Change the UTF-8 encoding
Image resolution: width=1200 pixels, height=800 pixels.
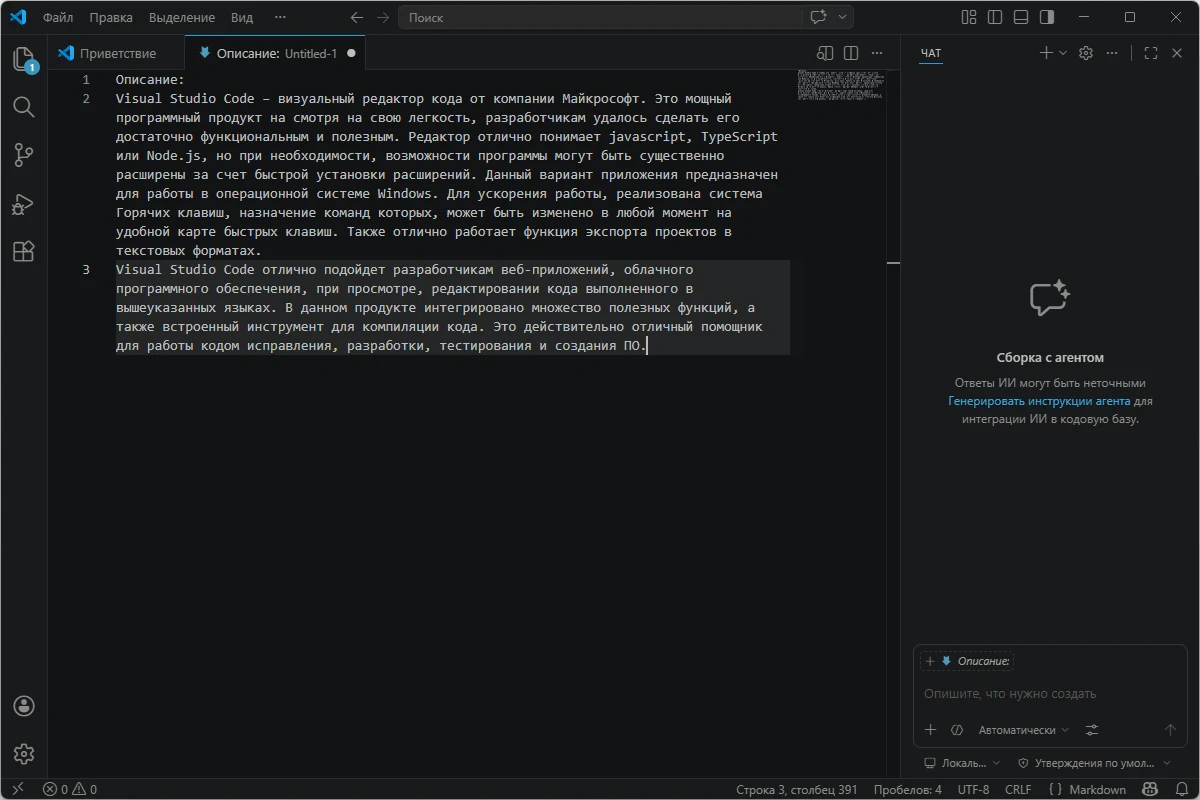[973, 789]
